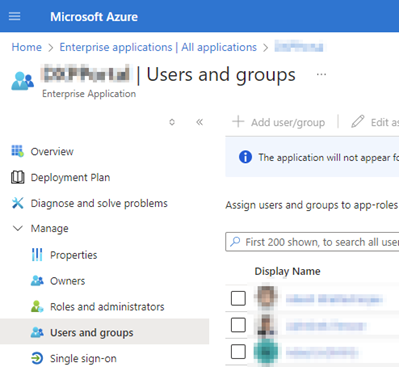399x367 pixels.
Task: Open the second user's blurred name link
Action: pyautogui.click(x=326, y=326)
